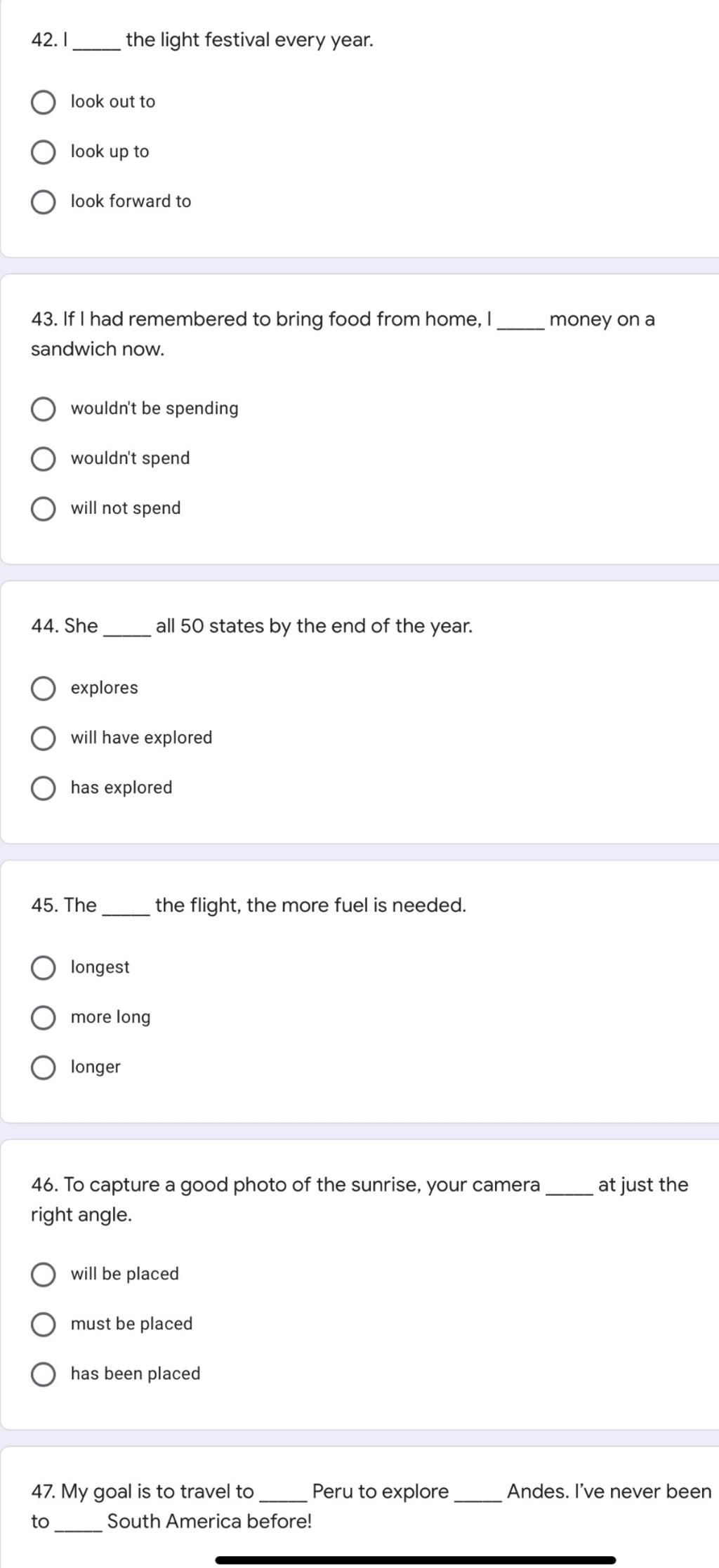This screenshot has width=719, height=1568.
Task: Click question 46 prompt about sunrise photo
Action: click(359, 1200)
